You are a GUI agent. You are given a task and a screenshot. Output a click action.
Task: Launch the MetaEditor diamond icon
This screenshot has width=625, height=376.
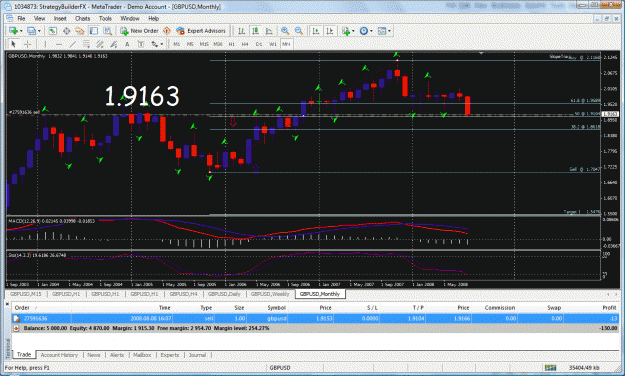coord(167,31)
